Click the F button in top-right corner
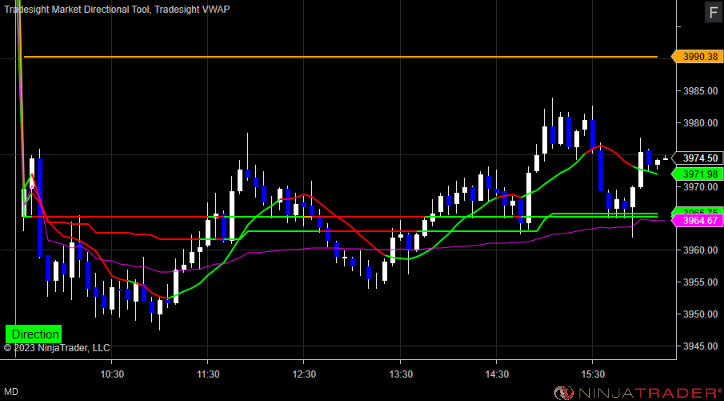Image resolution: width=724 pixels, height=401 pixels. (x=712, y=13)
